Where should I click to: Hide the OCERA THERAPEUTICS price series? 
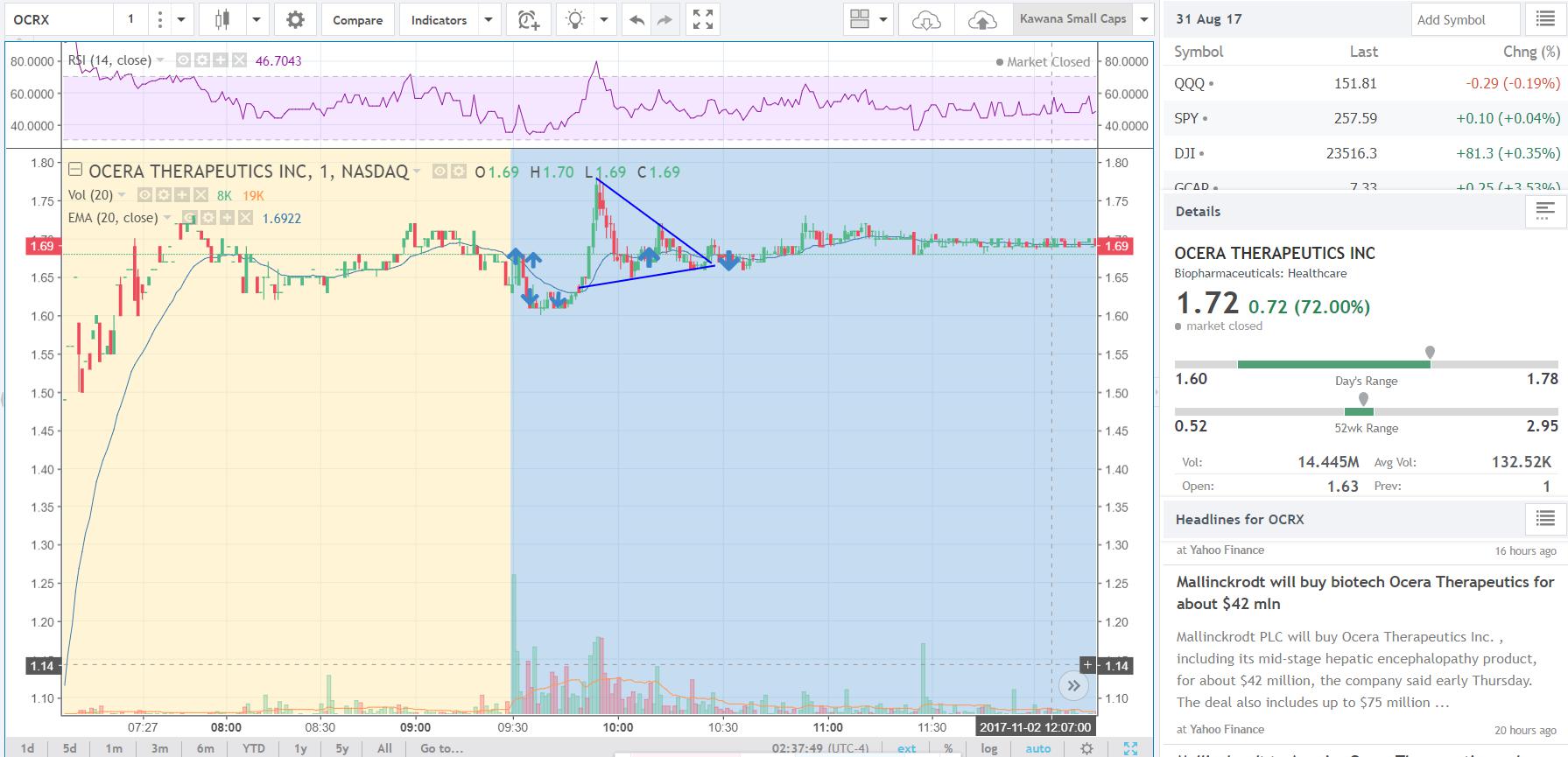coord(439,172)
